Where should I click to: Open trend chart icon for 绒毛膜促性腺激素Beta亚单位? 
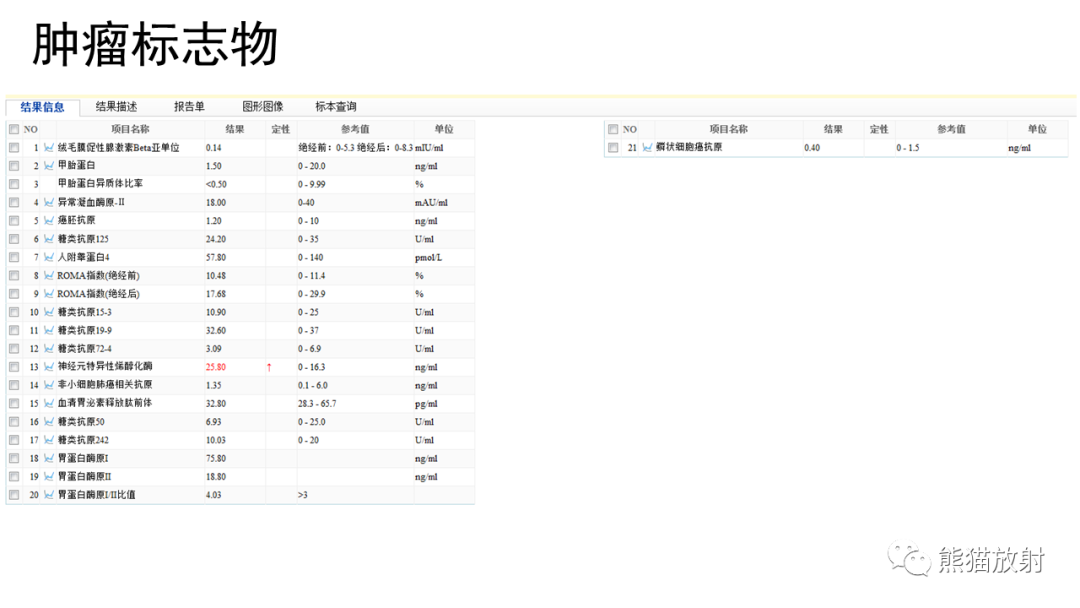(49, 148)
